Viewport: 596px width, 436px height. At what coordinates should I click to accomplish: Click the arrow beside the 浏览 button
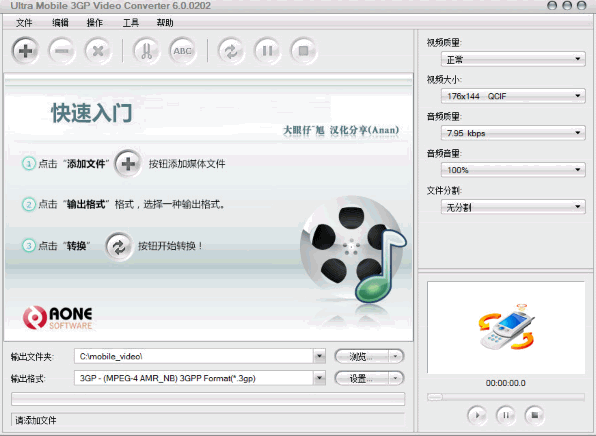click(x=396, y=356)
